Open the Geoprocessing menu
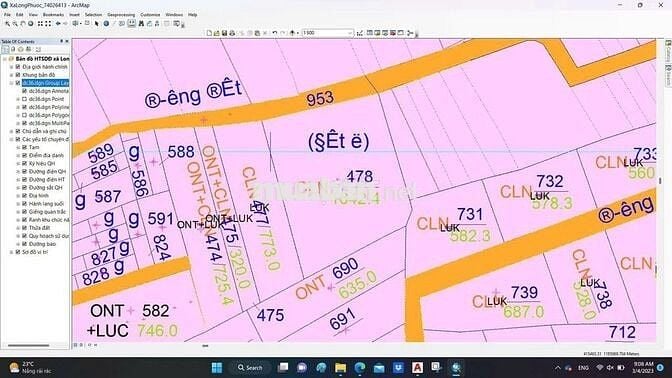The image size is (672, 378). tap(121, 15)
